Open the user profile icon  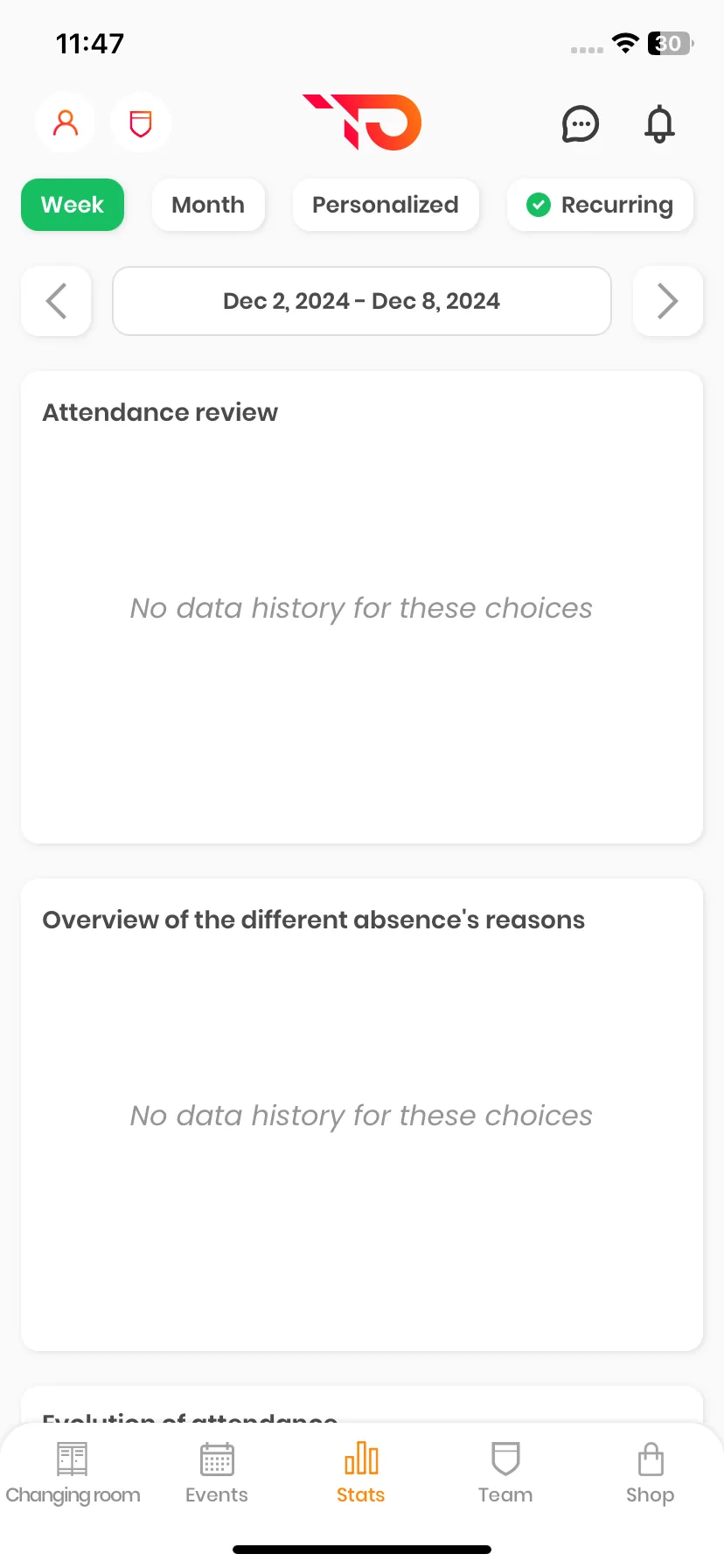coord(66,122)
